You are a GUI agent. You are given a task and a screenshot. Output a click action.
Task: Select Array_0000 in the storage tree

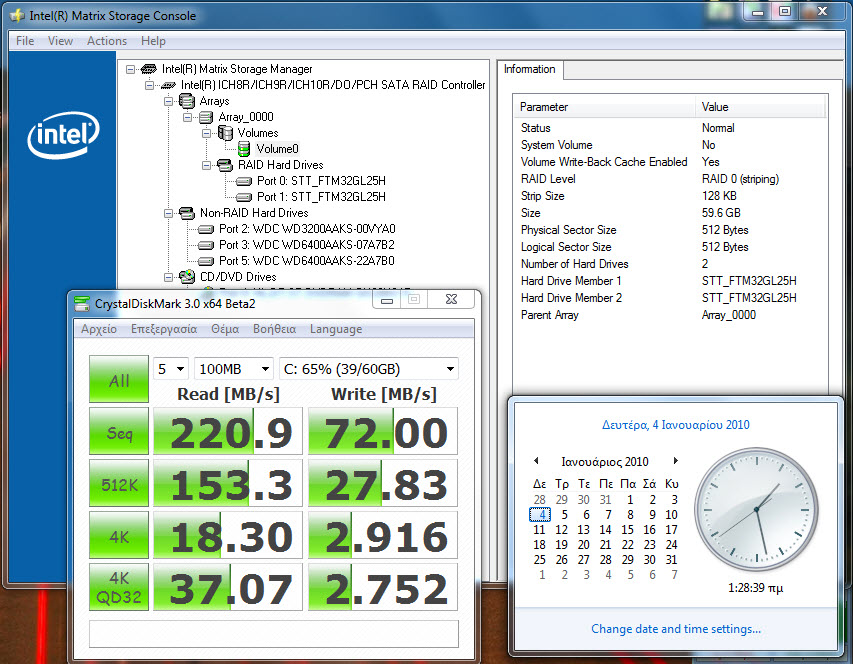(x=246, y=117)
